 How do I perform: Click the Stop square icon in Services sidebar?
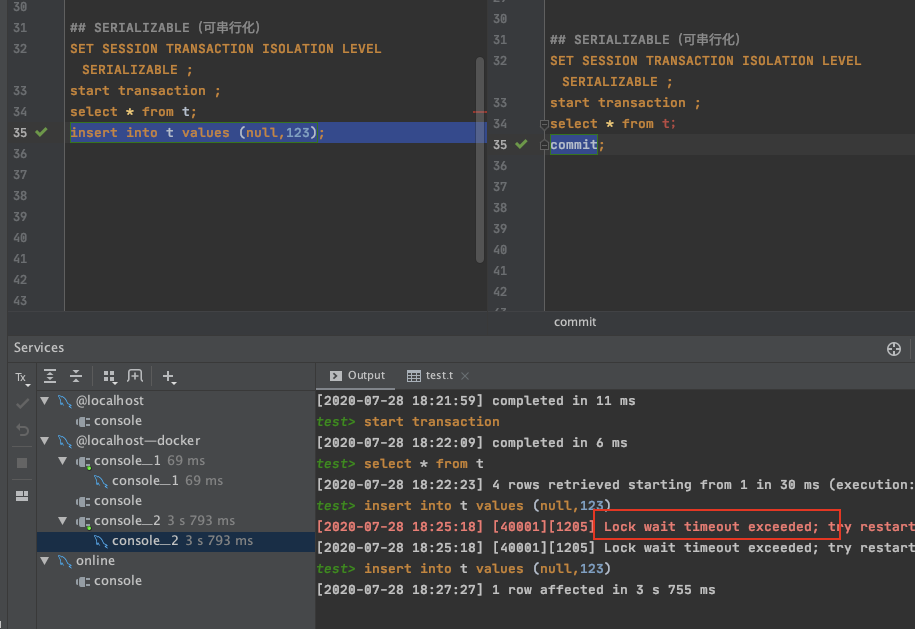(22, 463)
